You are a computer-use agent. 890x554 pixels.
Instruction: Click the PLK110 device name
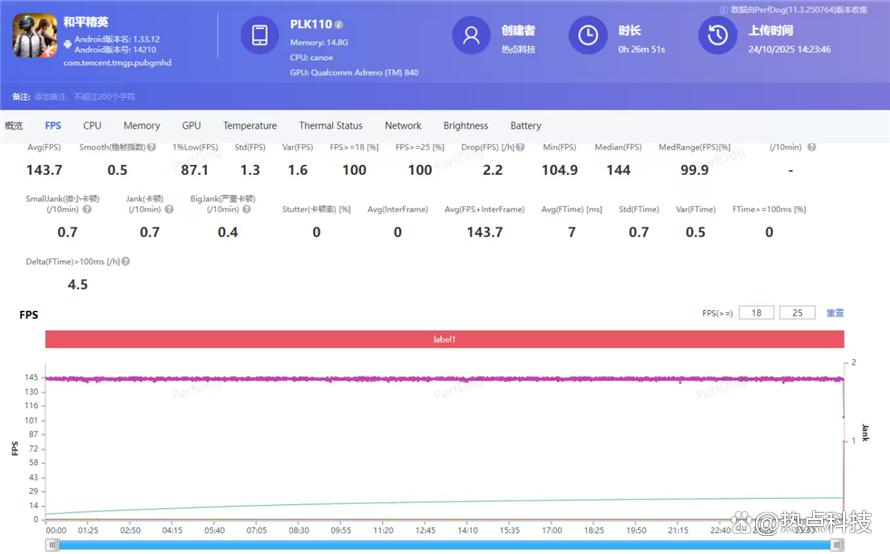pyautogui.click(x=311, y=24)
